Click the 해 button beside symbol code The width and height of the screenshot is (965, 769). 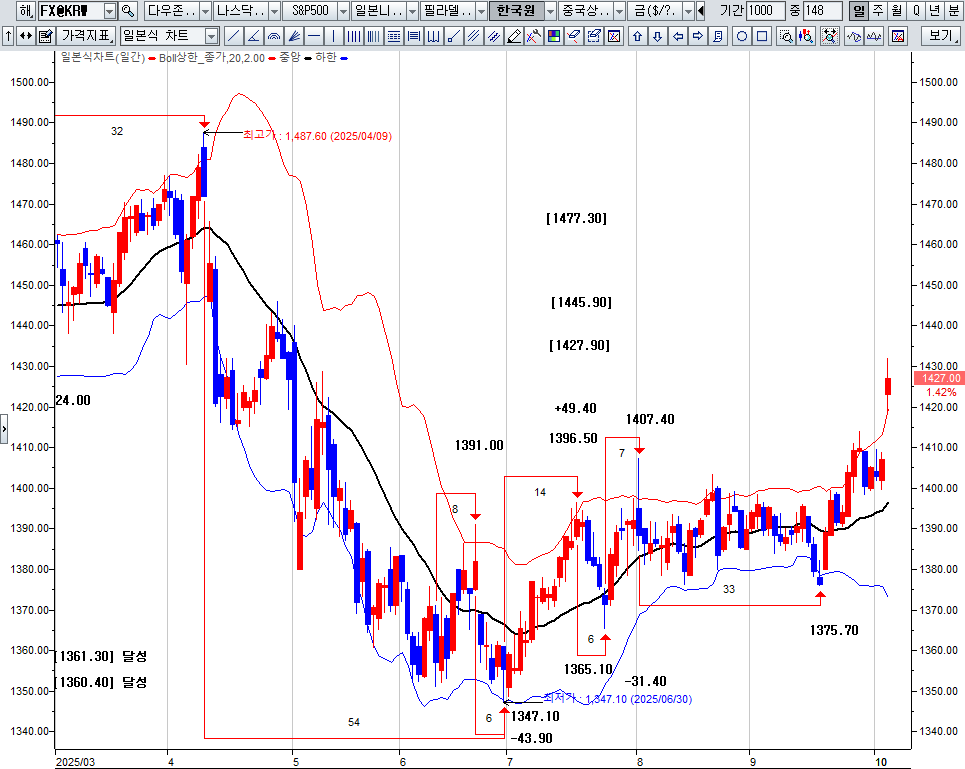click(24, 11)
